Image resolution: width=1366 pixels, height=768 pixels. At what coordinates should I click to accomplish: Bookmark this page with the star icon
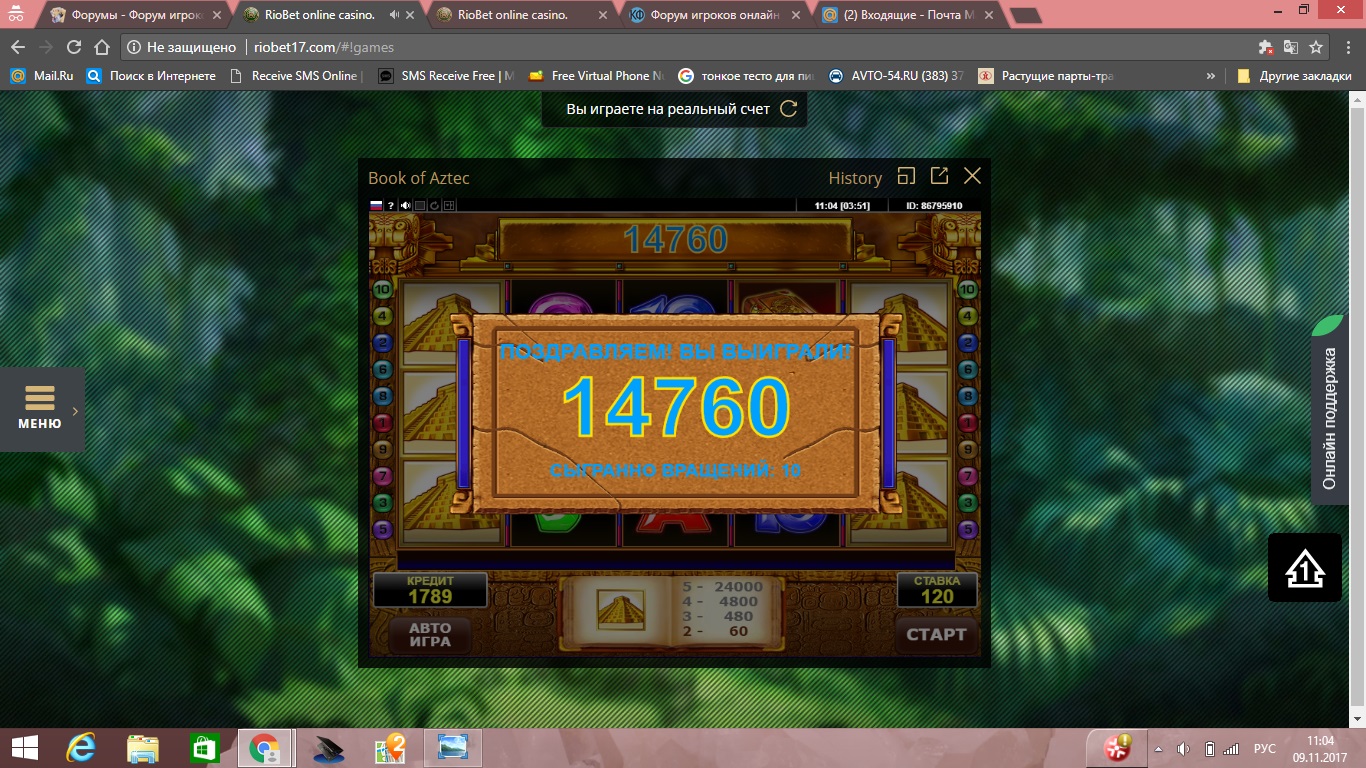[1316, 47]
